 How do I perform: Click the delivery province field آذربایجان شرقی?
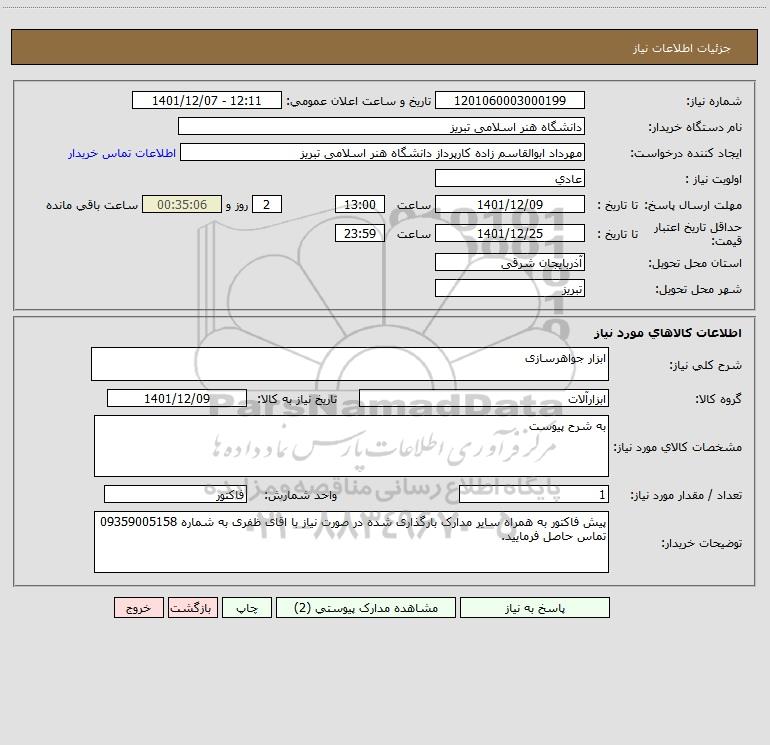[x=510, y=262]
